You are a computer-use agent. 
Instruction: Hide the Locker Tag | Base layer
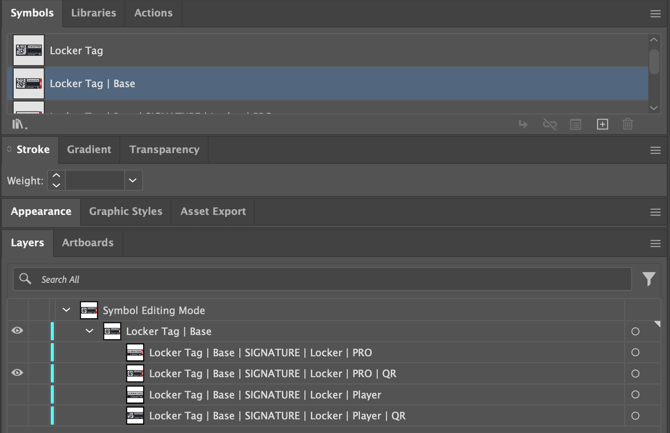pyautogui.click(x=17, y=331)
